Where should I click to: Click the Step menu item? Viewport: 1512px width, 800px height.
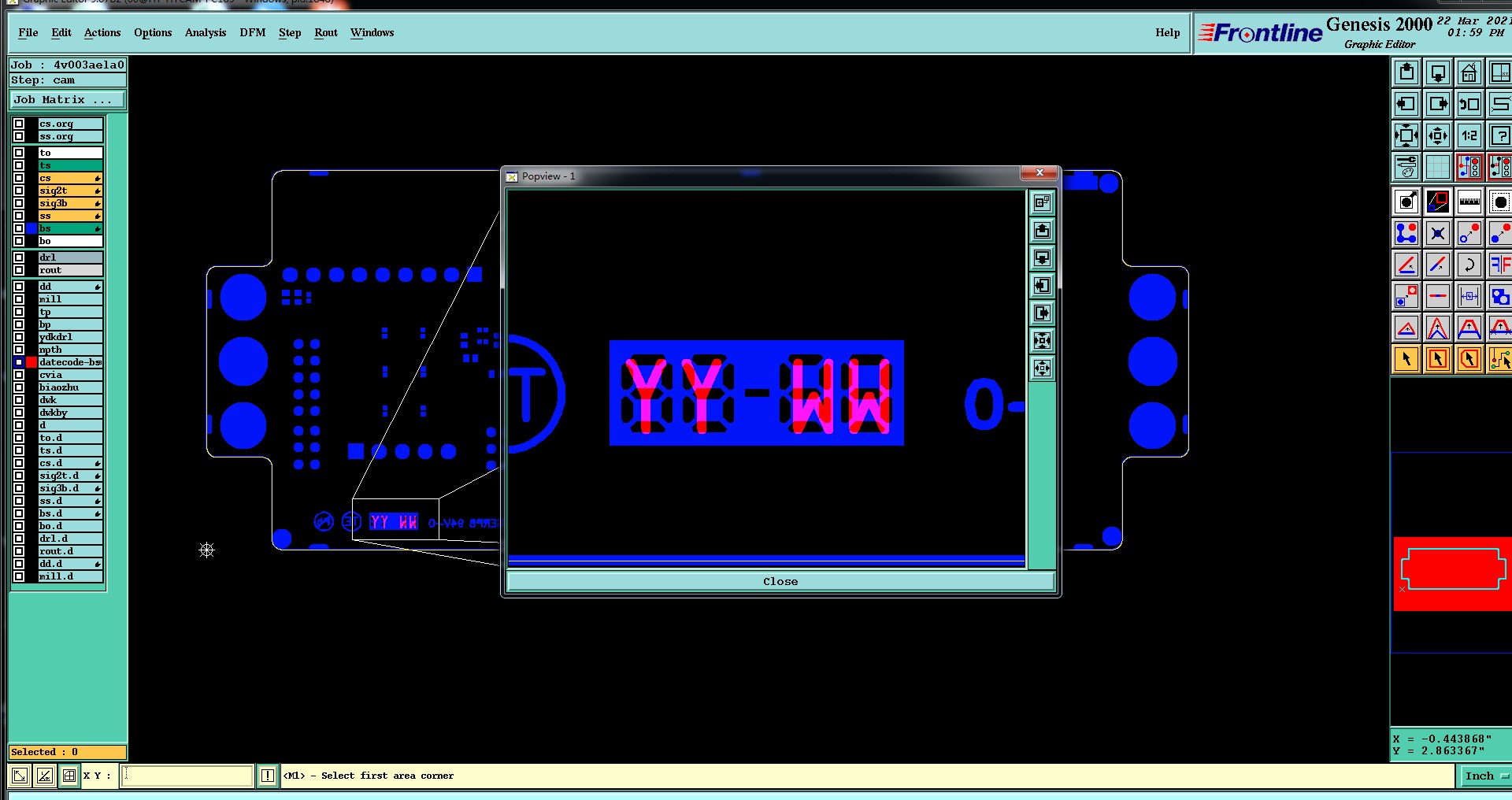[x=290, y=32]
